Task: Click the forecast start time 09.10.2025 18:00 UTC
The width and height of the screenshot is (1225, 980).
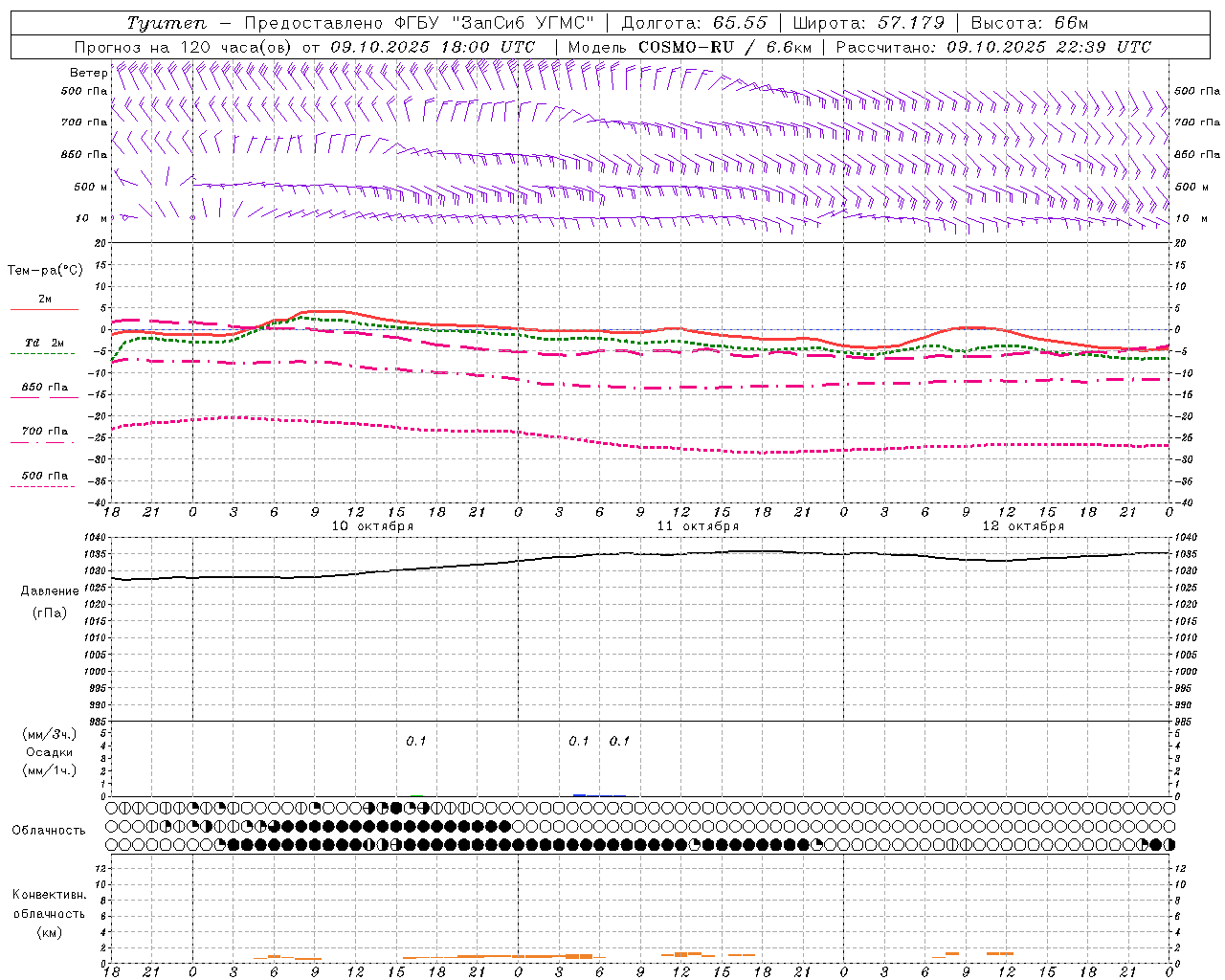Action: tap(433, 47)
